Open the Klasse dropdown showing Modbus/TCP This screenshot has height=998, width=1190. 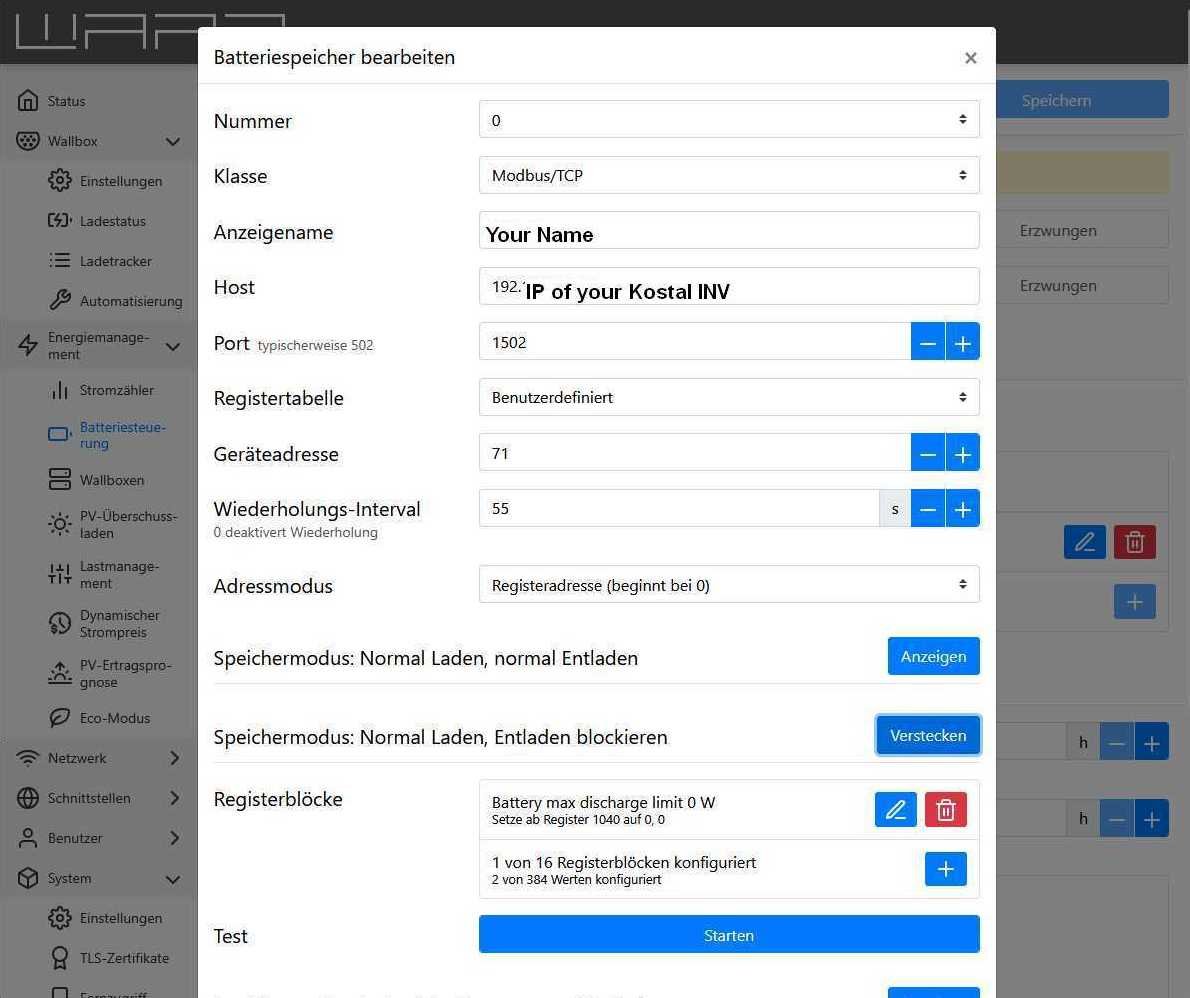pyautogui.click(x=728, y=175)
